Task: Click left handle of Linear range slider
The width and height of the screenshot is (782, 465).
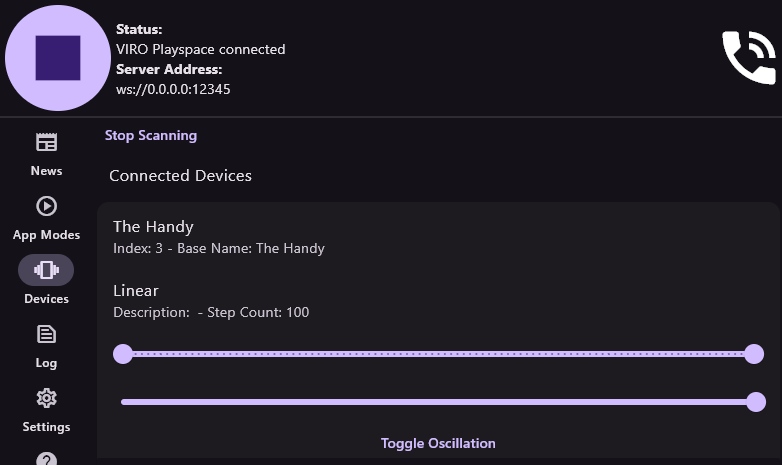Action: point(123,353)
